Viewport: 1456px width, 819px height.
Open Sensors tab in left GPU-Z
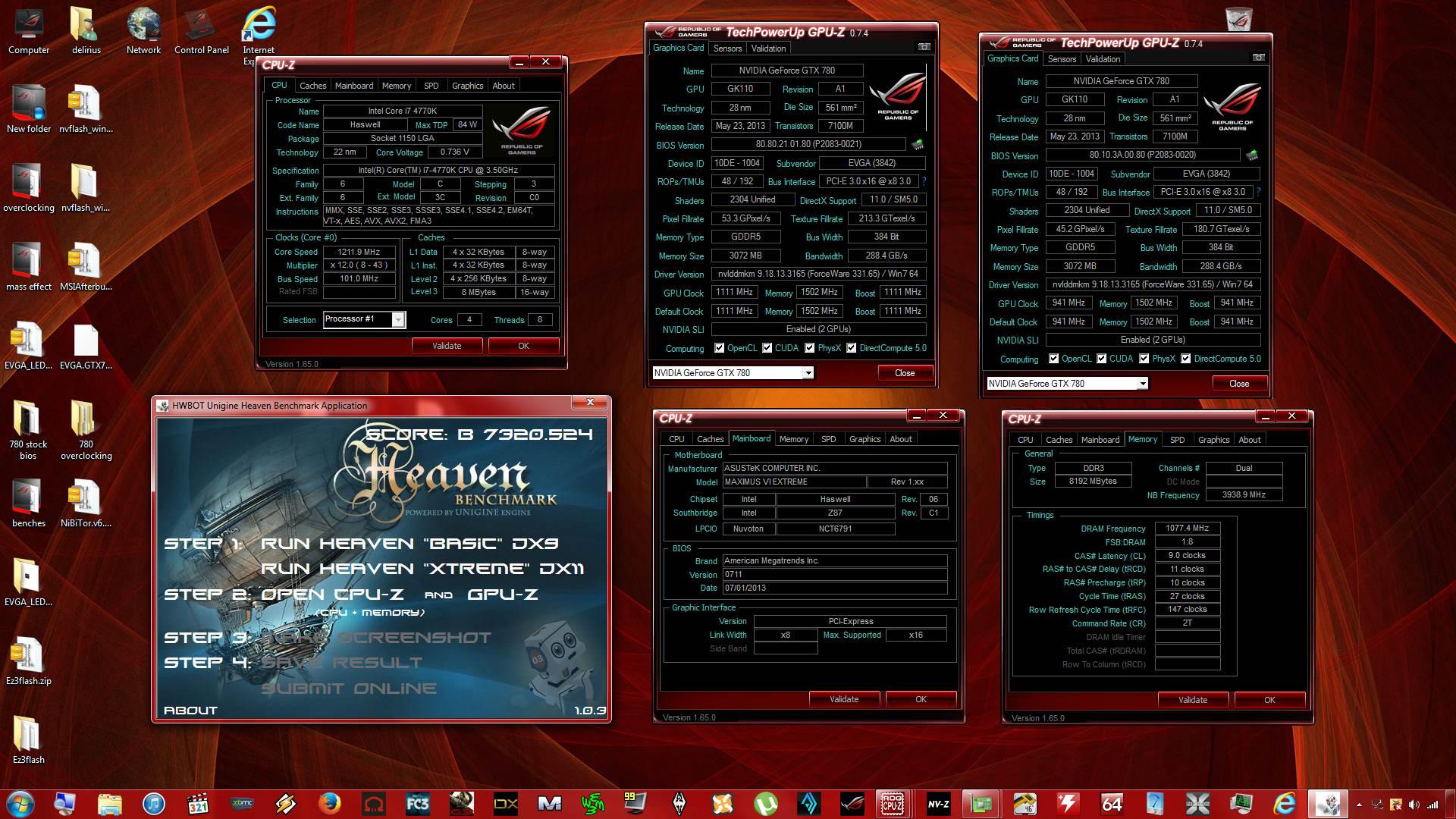pos(727,49)
